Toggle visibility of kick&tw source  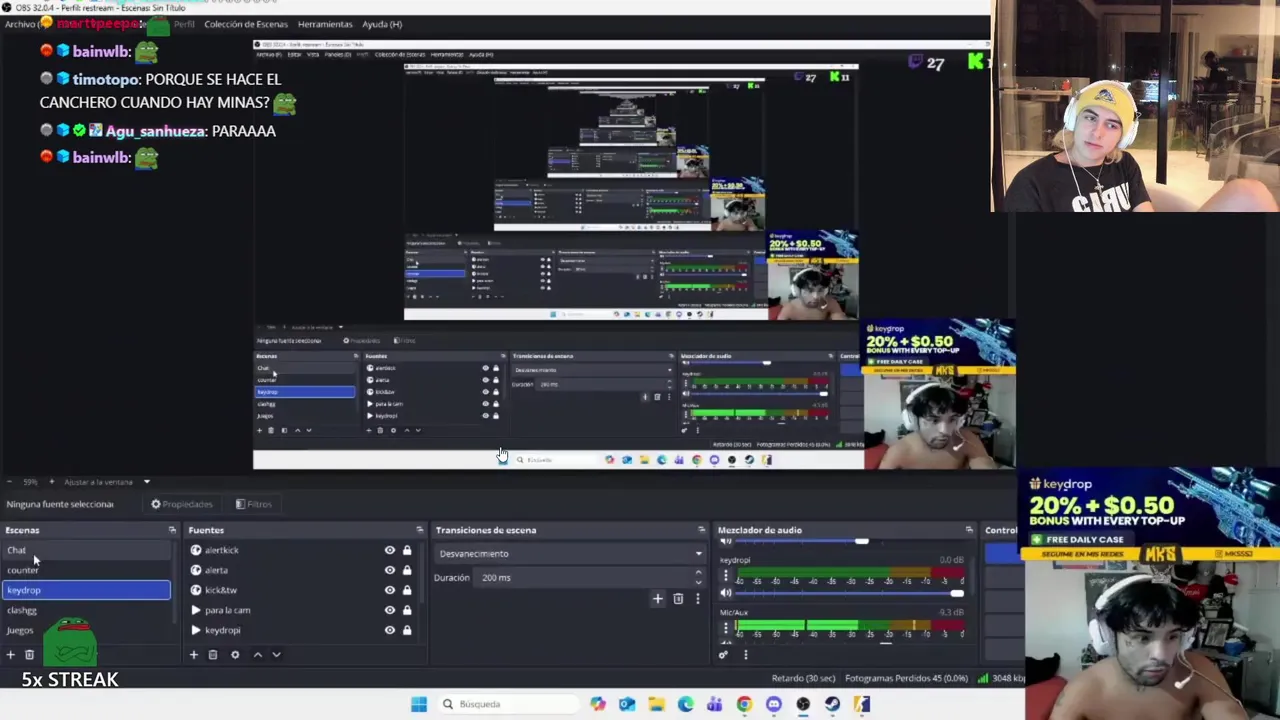(x=390, y=590)
